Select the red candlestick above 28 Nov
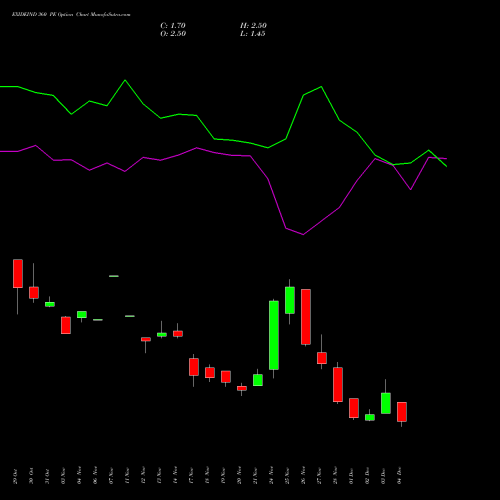This screenshot has height=500, width=500. [x=338, y=384]
